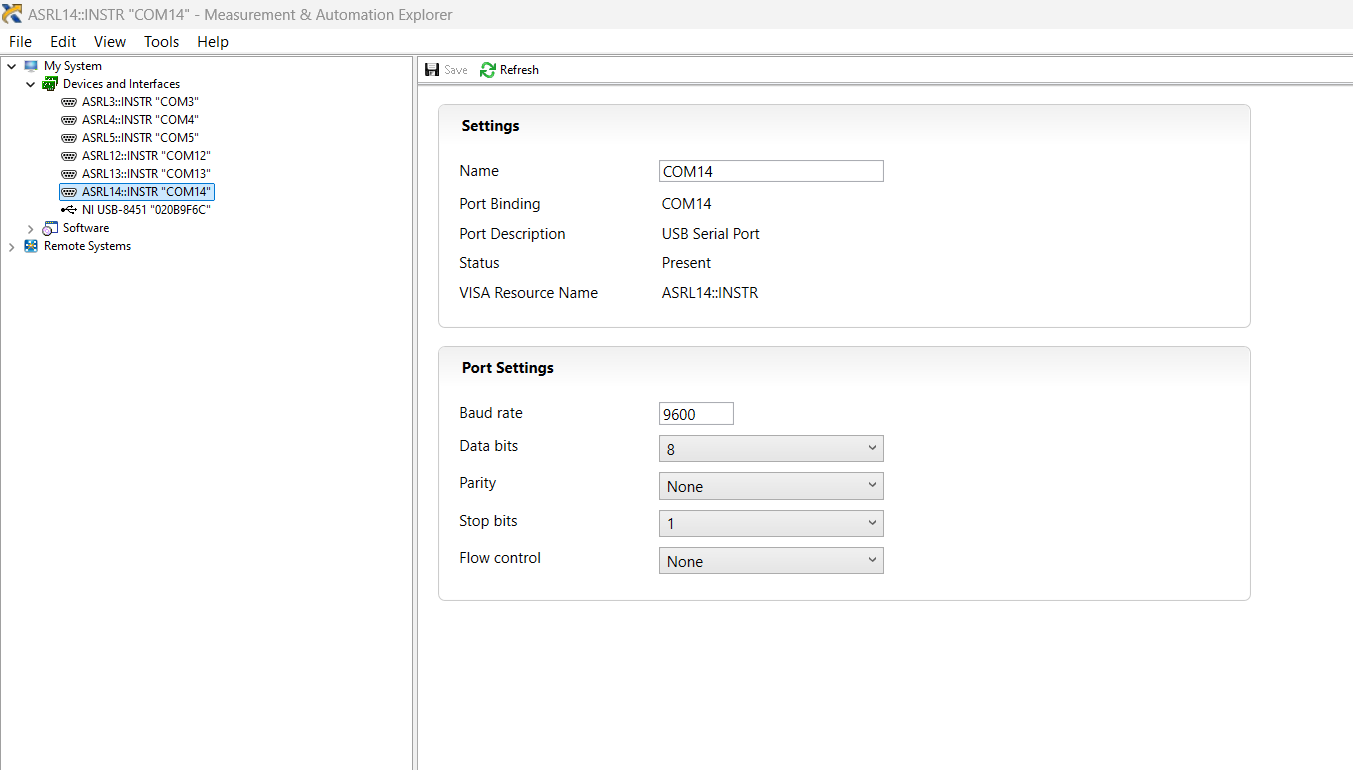Click the Devices and Interfaces icon
Screen dimensions: 1353x770
(x=50, y=84)
